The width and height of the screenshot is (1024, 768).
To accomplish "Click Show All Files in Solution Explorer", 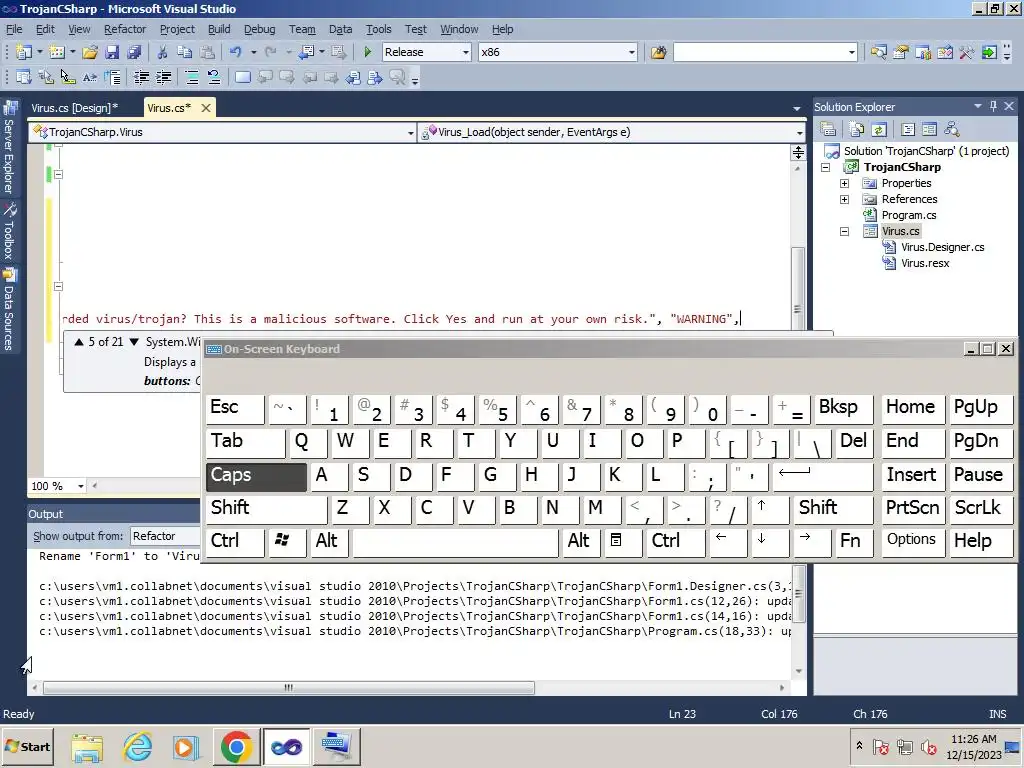I will click(x=857, y=129).
